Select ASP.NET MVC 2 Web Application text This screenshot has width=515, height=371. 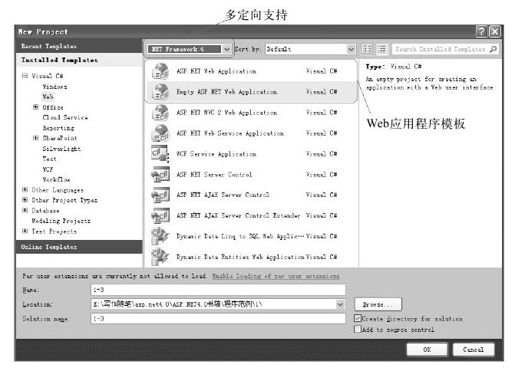coord(227,113)
